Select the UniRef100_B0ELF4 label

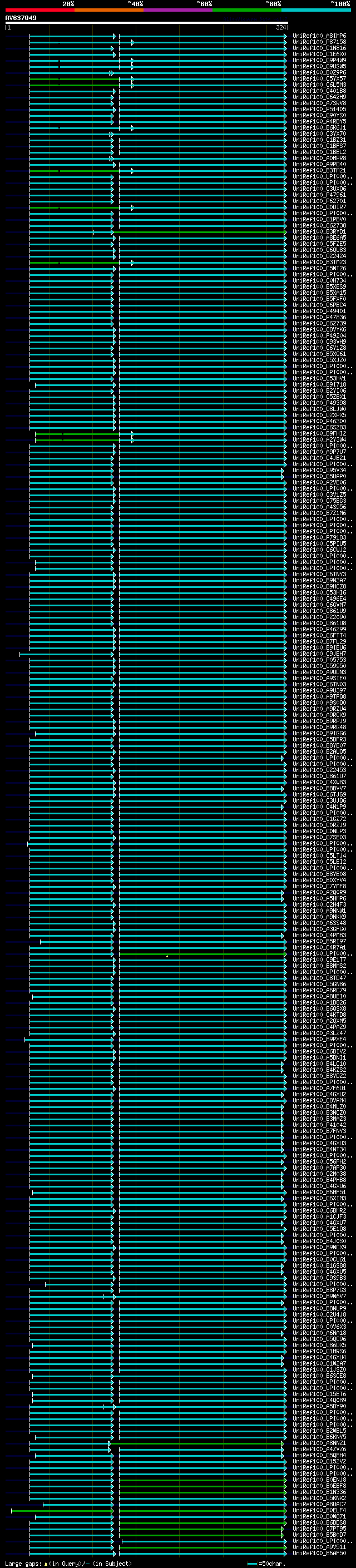319,1510
